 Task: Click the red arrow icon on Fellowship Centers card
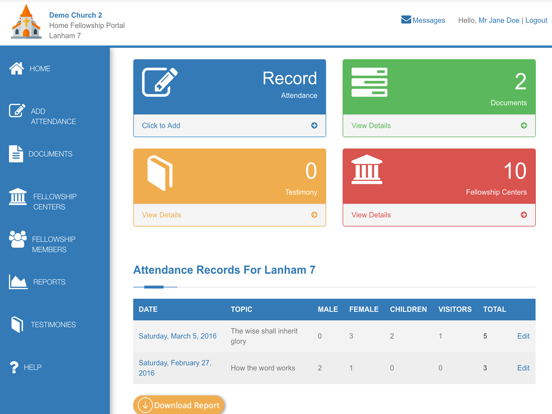click(x=524, y=215)
